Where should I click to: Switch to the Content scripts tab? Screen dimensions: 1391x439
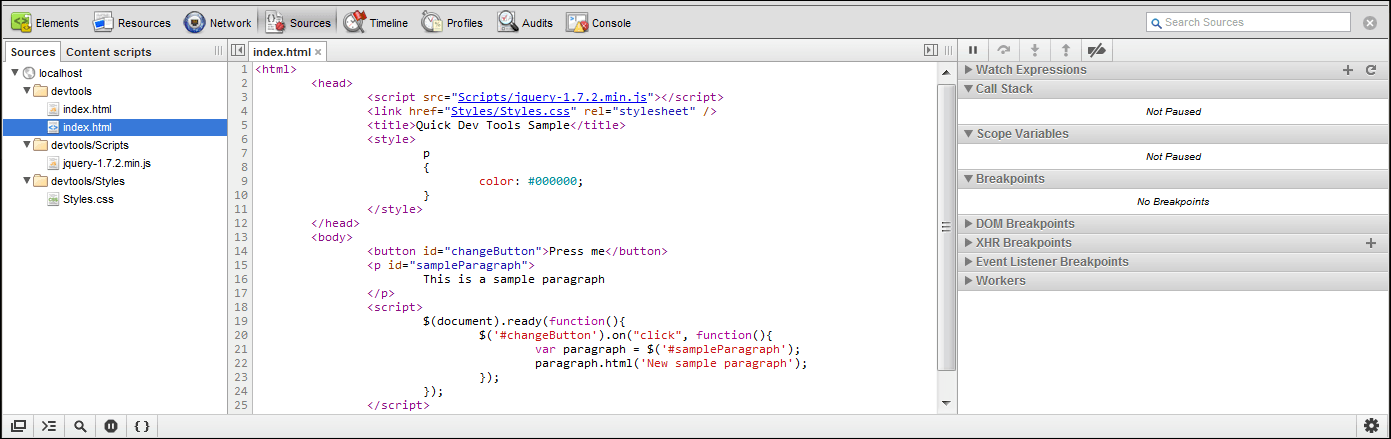point(108,52)
